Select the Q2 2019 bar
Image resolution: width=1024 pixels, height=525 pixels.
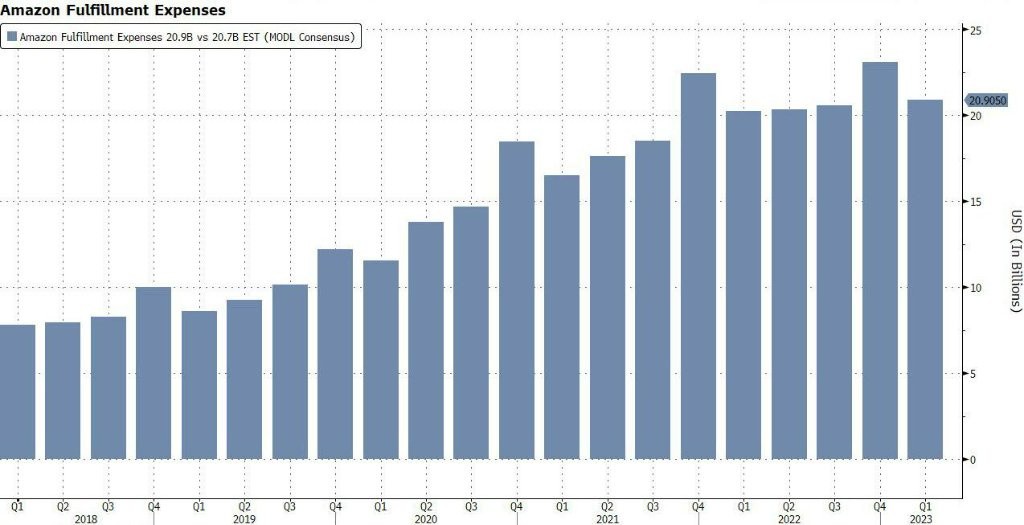click(244, 379)
